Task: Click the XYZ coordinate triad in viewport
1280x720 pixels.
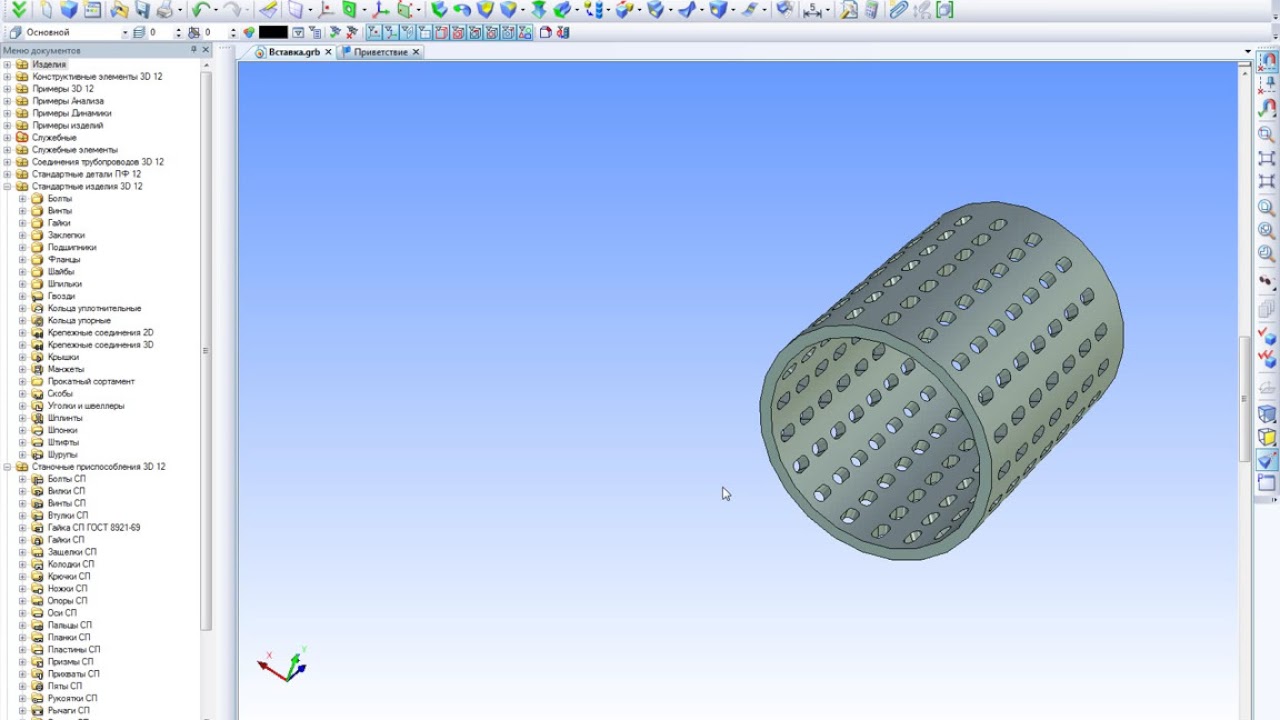Action: click(284, 664)
